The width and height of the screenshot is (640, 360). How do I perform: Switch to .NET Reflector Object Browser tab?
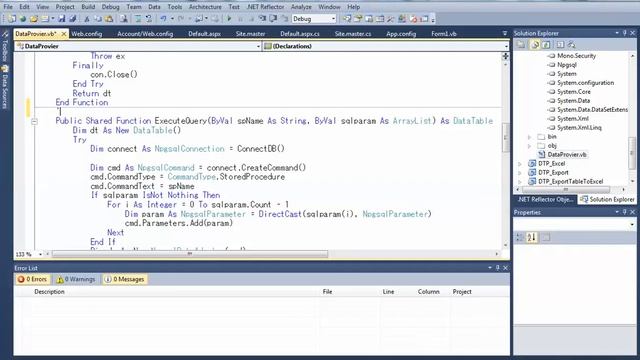[x=545, y=199]
